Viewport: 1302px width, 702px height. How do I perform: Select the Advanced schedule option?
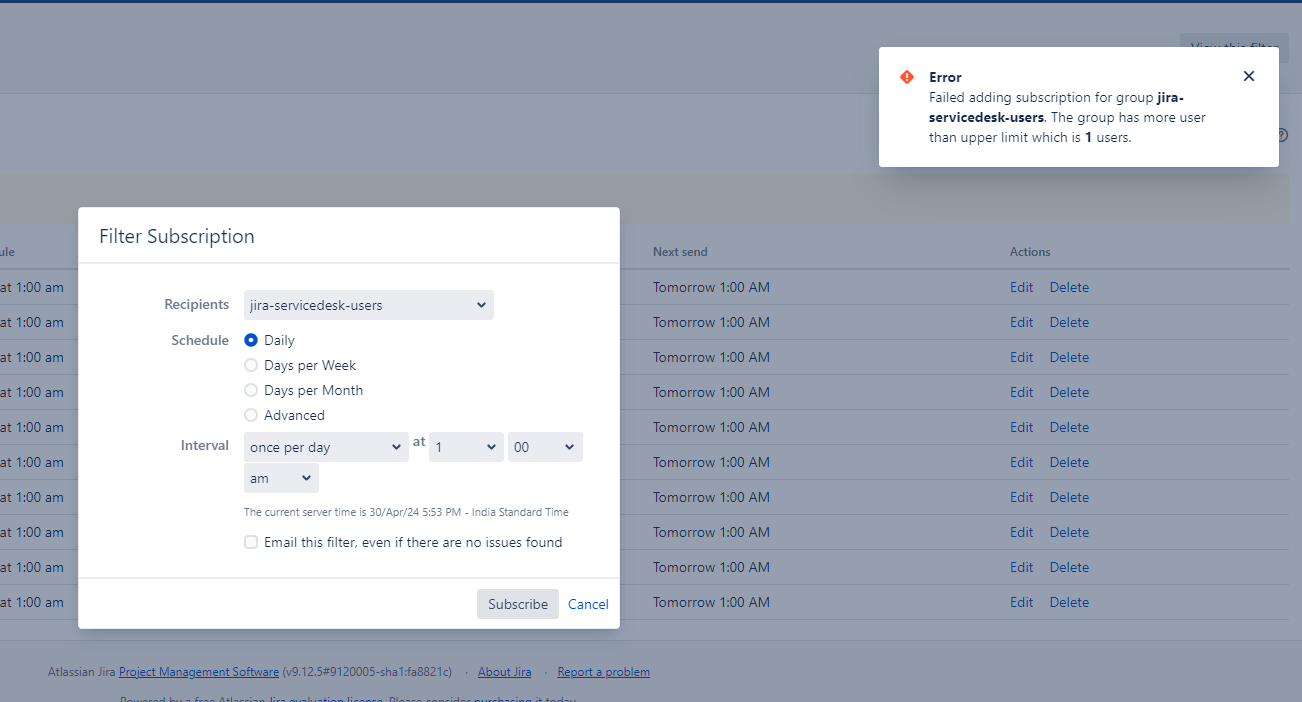point(251,415)
